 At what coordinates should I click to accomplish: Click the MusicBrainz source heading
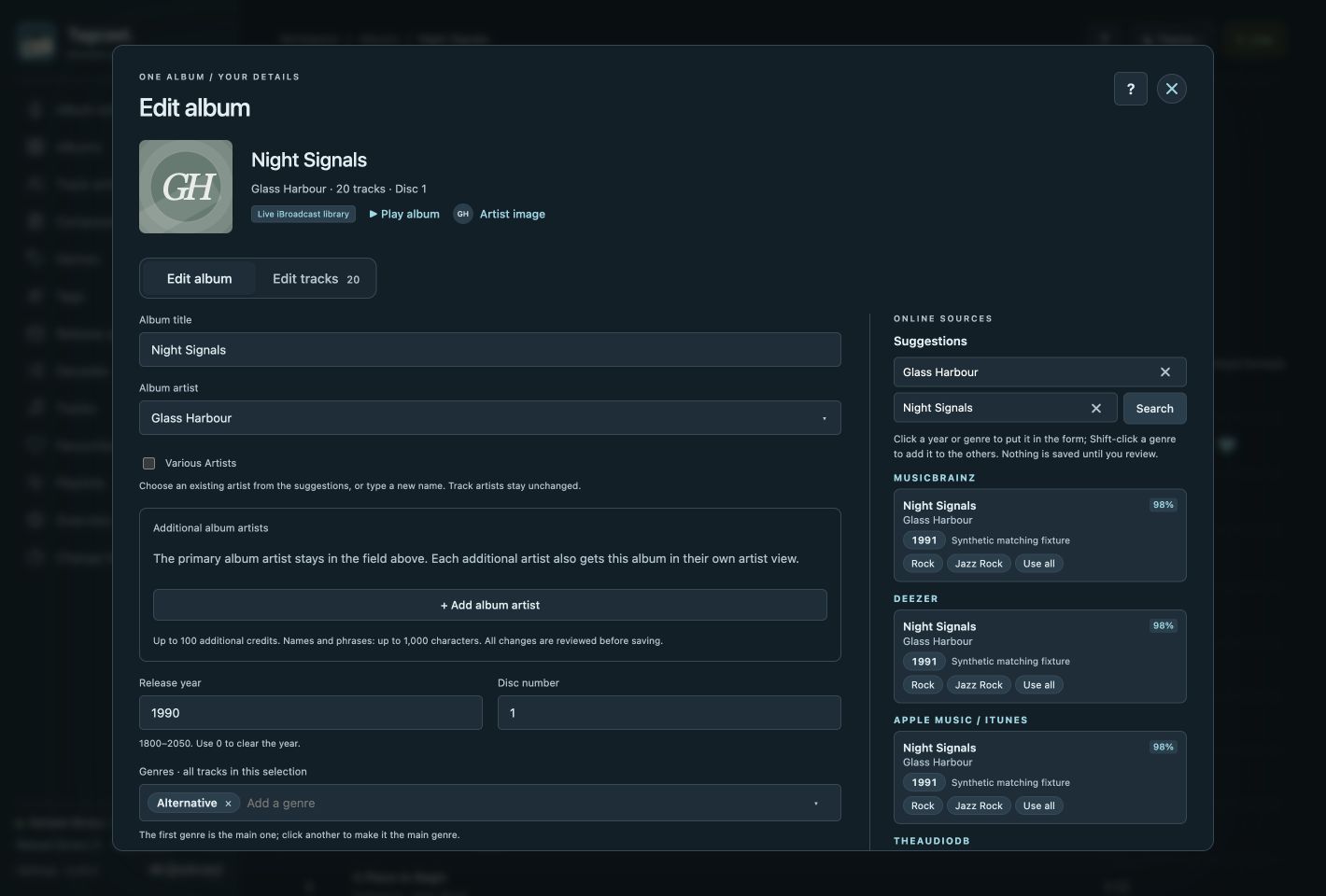(935, 478)
